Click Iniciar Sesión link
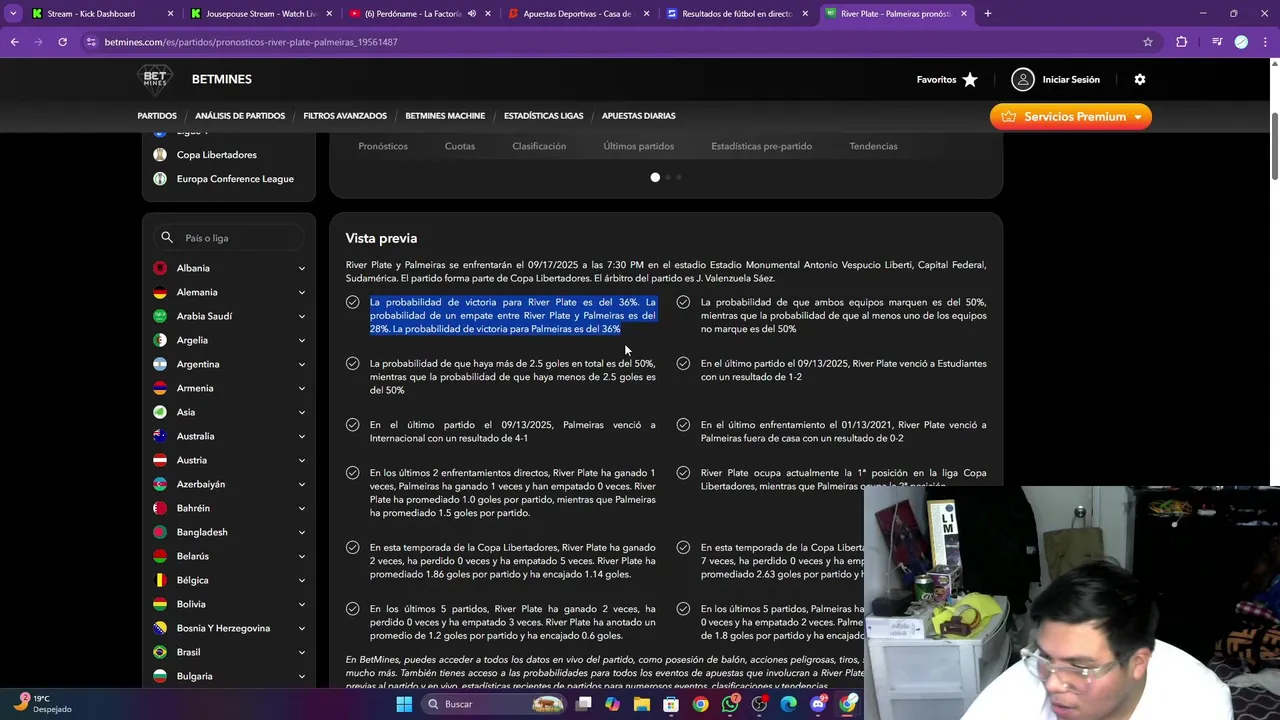The width and height of the screenshot is (1280, 720). (1071, 80)
